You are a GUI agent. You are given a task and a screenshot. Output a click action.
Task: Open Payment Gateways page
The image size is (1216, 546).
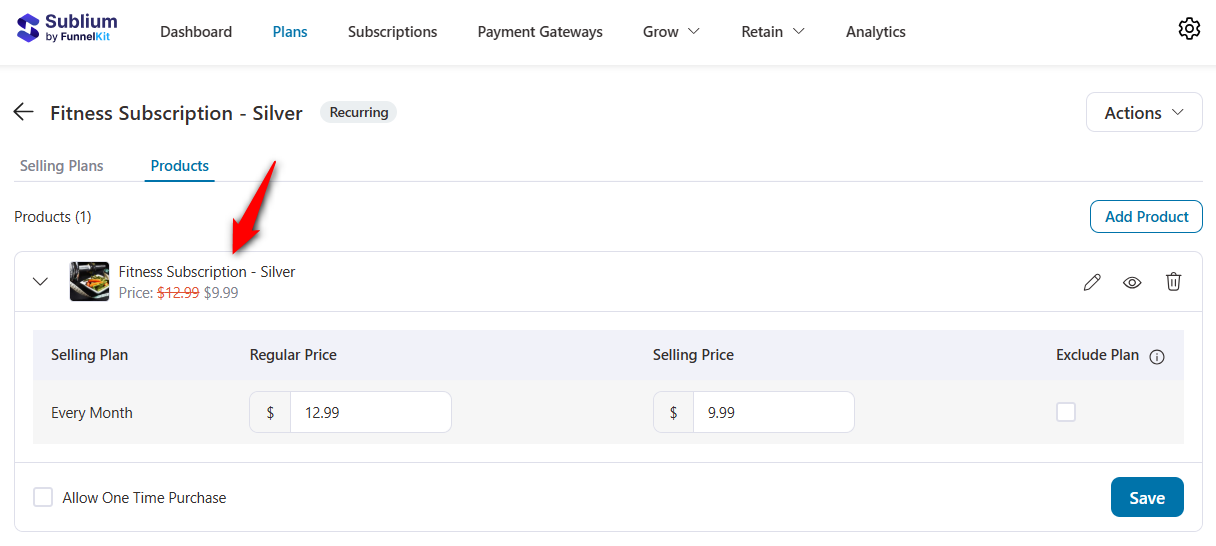pos(540,32)
